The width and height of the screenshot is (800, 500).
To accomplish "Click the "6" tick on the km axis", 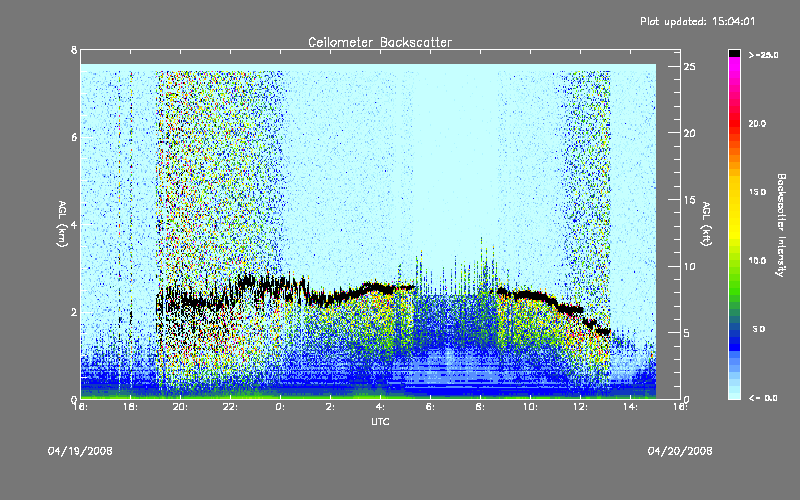I will pos(74,137).
